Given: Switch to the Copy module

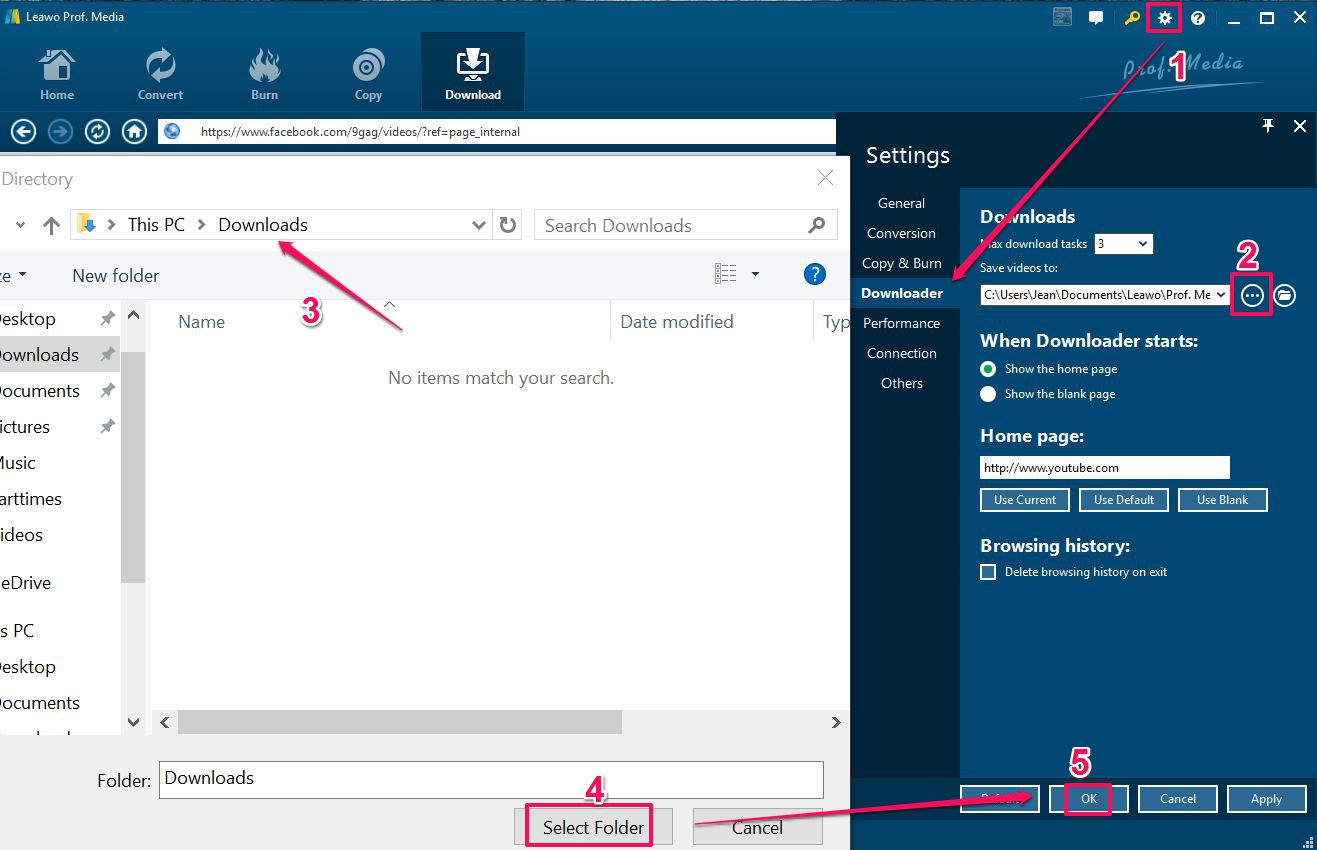Looking at the screenshot, I should coord(368,74).
